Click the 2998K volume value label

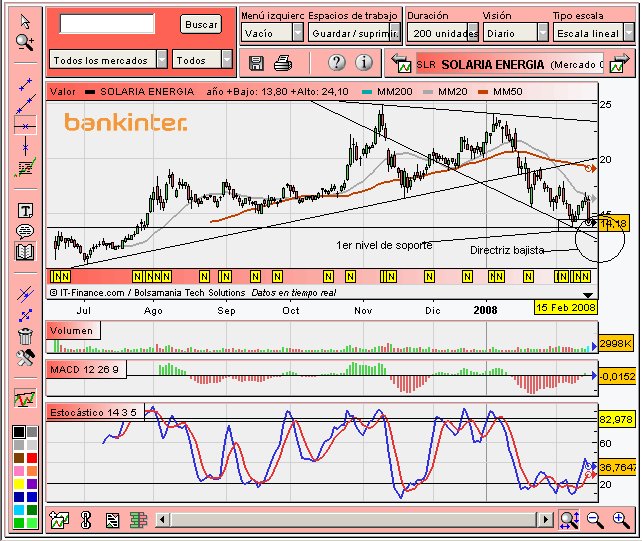coord(616,343)
